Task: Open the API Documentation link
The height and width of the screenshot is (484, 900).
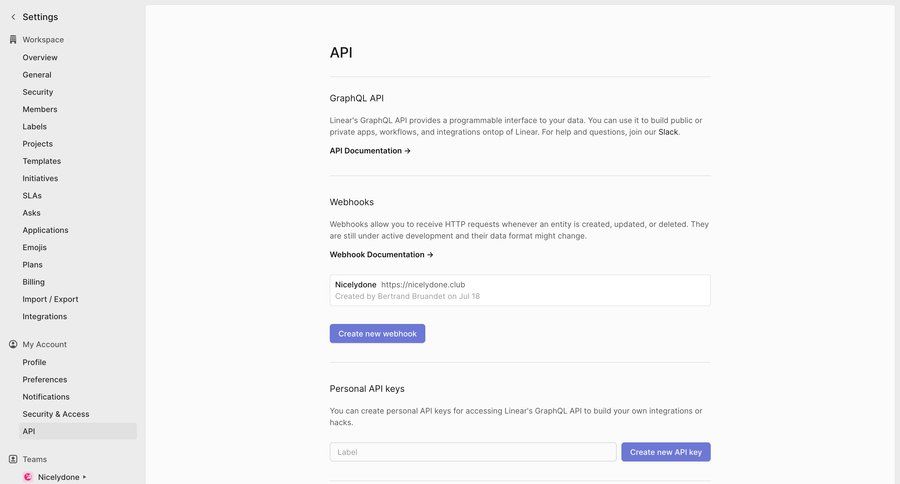Action: [370, 150]
